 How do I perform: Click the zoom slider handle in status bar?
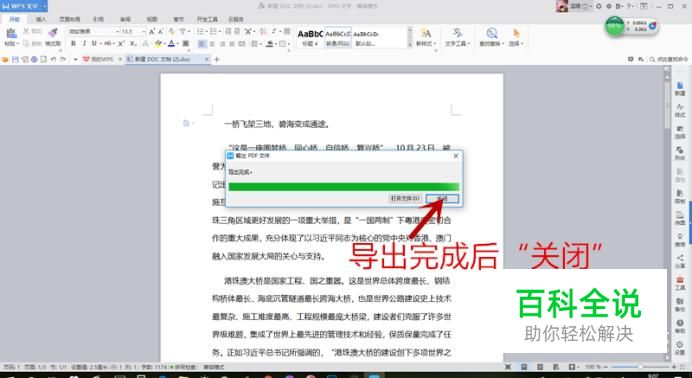pyautogui.click(x=640, y=367)
